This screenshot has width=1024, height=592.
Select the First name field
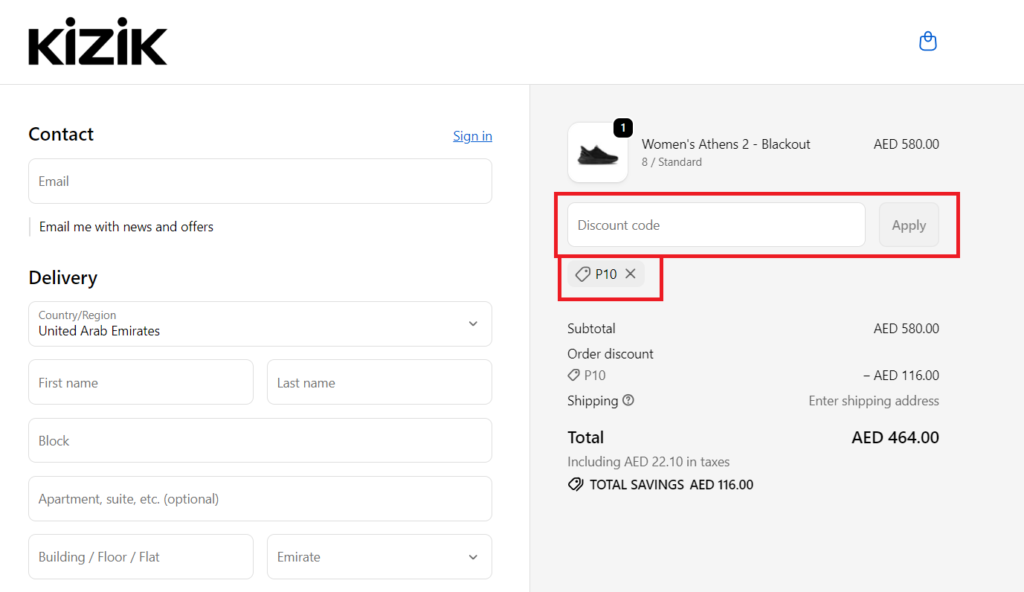pos(140,382)
